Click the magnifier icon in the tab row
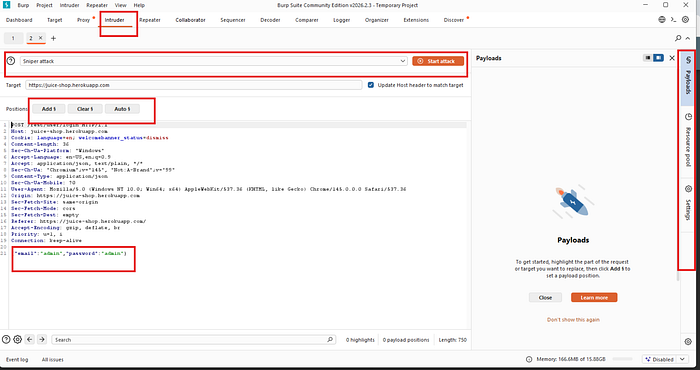This screenshot has height=370, width=700. tap(679, 38)
